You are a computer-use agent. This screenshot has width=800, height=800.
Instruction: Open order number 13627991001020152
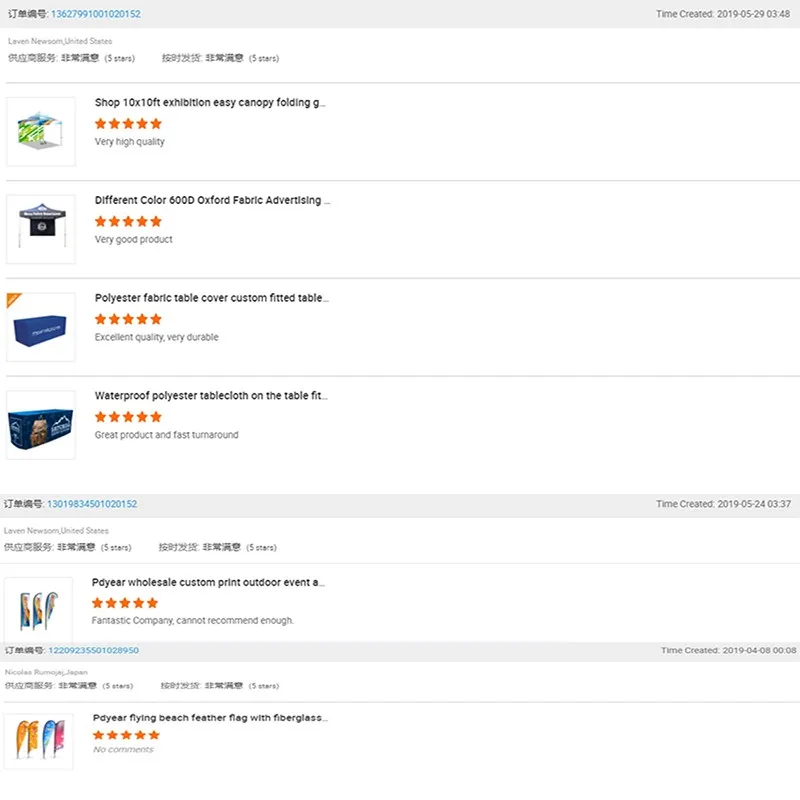click(94, 14)
